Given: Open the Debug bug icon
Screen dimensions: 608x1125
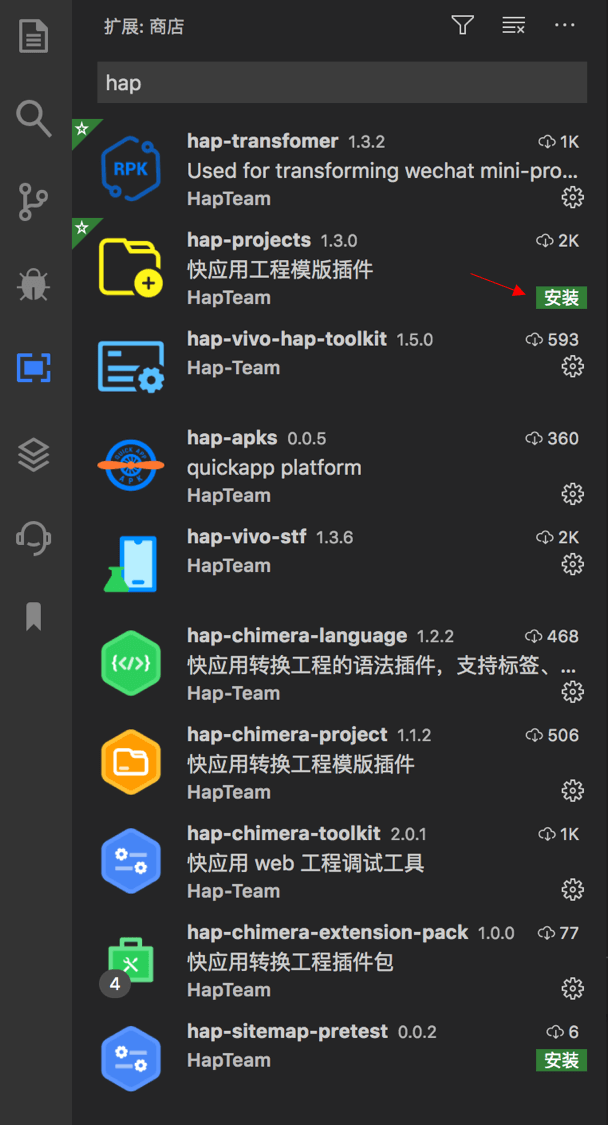Looking at the screenshot, I should point(34,285).
